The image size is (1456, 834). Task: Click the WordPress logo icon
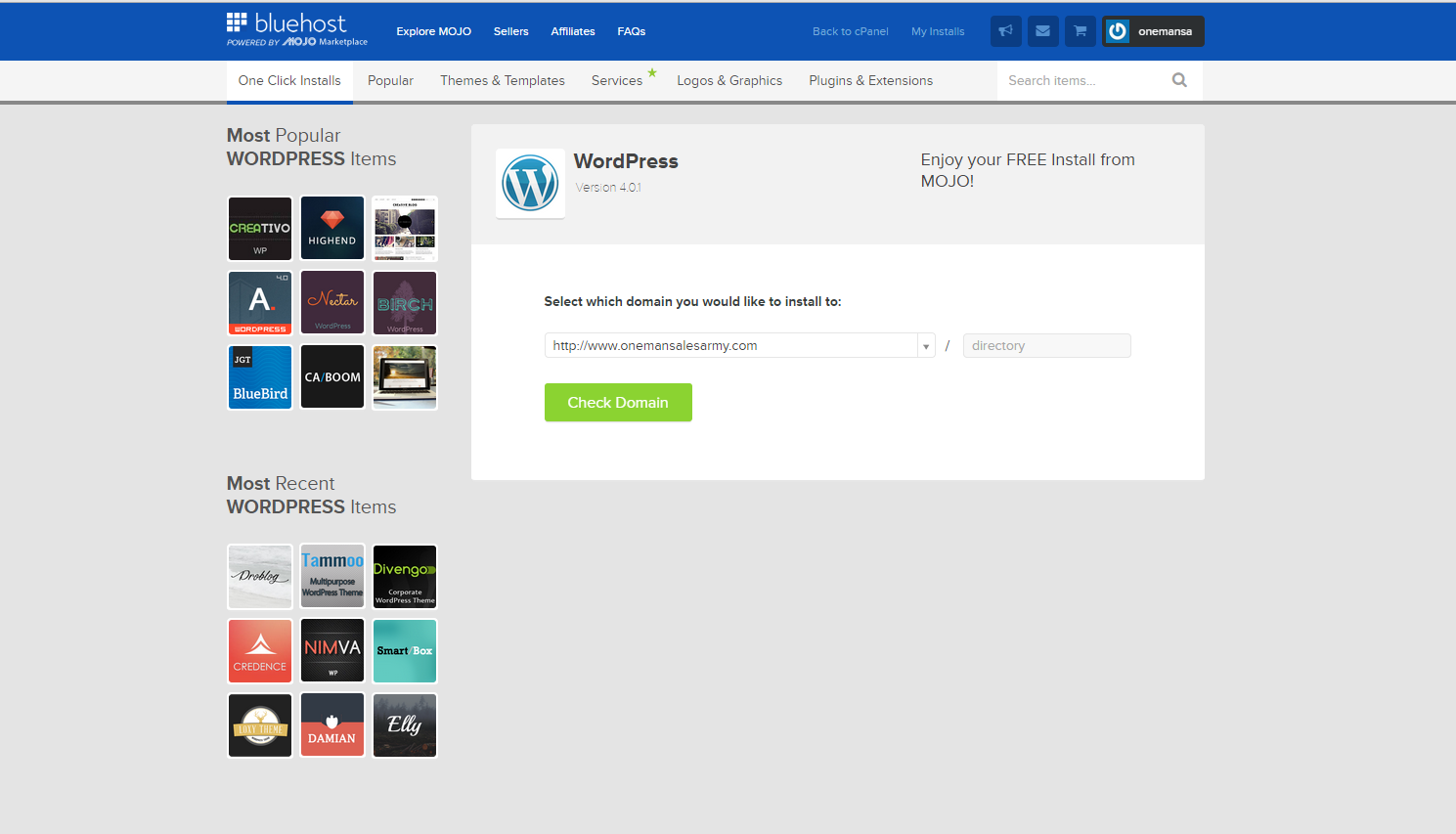[x=530, y=183]
